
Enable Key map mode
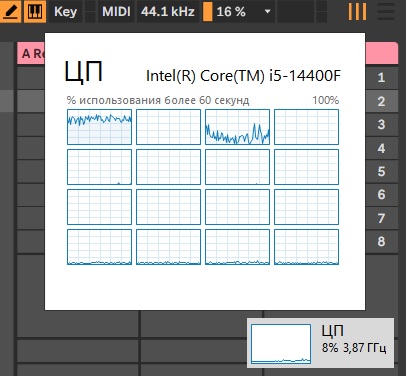(65, 11)
